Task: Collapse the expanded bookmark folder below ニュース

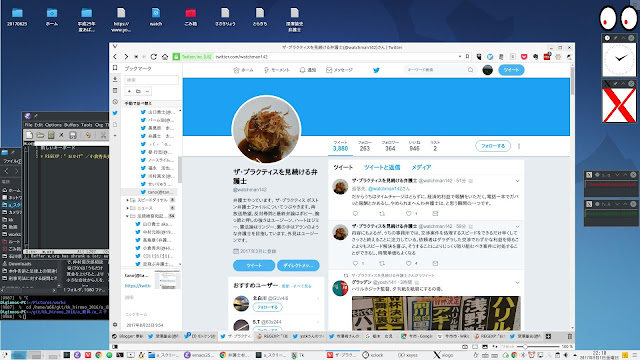Action: point(127,216)
